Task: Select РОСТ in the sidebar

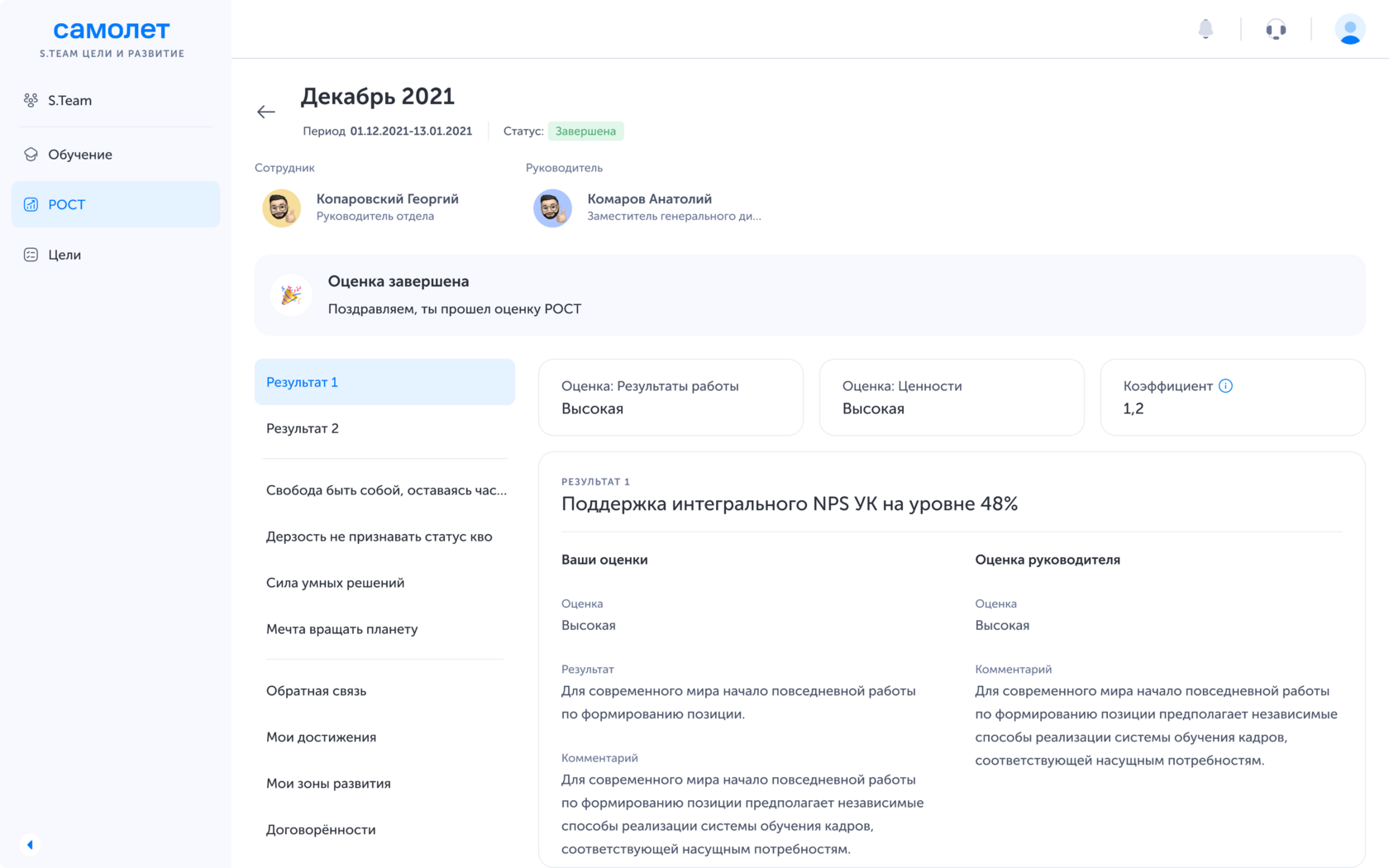Action: pos(66,205)
